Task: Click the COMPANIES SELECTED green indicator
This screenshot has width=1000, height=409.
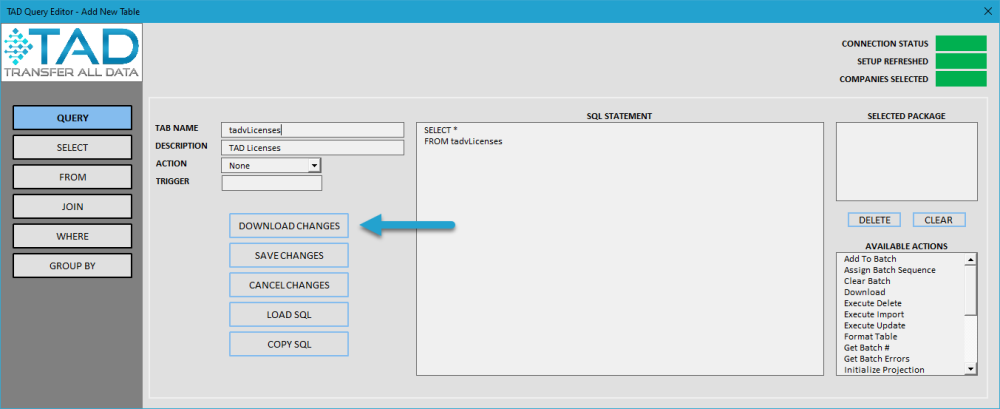Action: 961,79
